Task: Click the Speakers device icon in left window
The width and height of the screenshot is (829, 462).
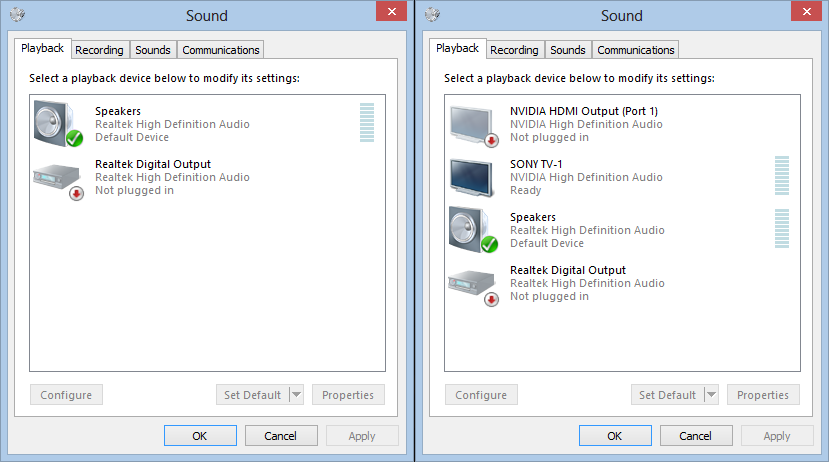Action: pyautogui.click(x=56, y=123)
